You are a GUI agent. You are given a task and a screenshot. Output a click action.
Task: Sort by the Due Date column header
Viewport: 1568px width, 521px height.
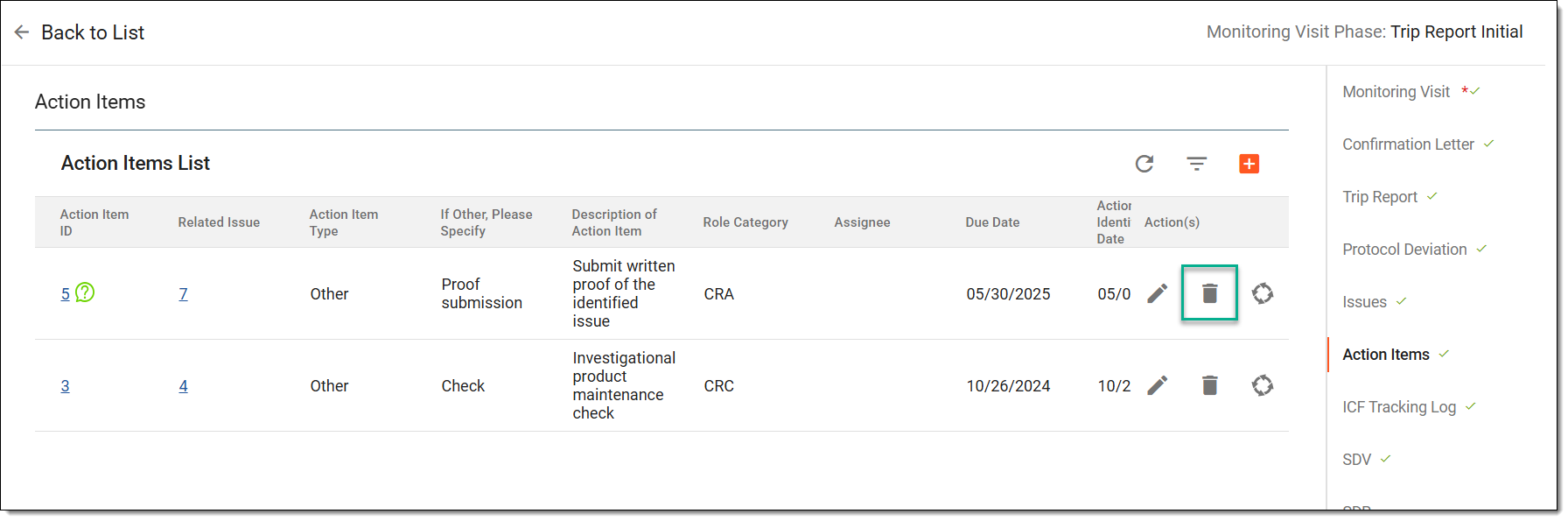(992, 222)
